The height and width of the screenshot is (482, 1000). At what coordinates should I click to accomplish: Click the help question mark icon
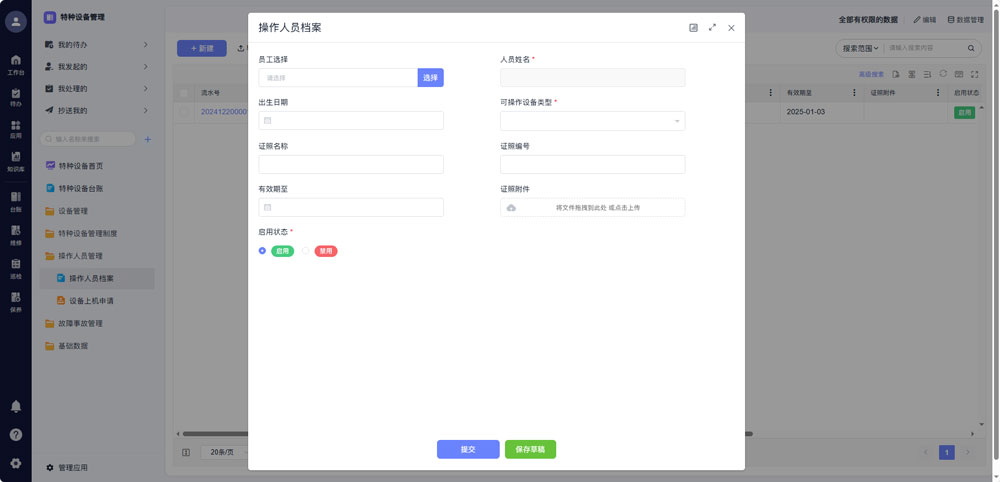(15, 435)
